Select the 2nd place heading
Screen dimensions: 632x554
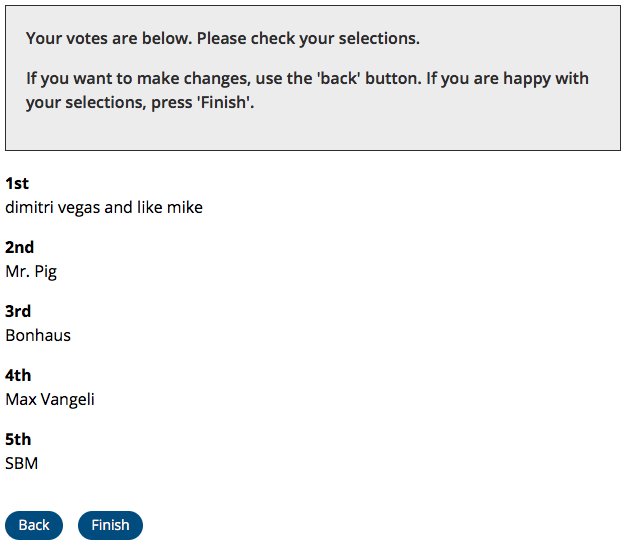coord(19,247)
